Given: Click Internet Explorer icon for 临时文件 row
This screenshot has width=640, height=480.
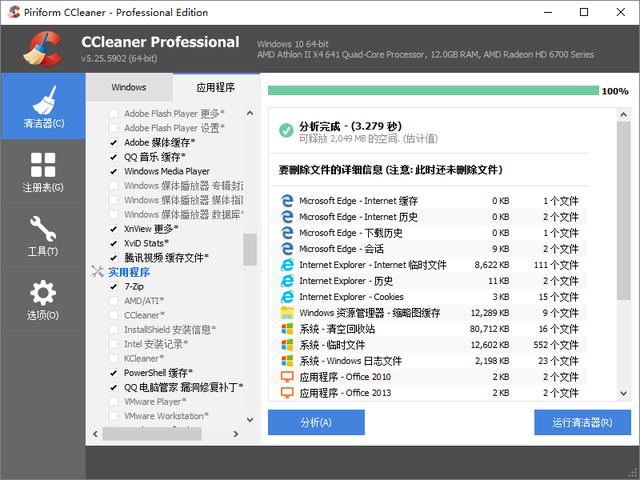Looking at the screenshot, I should [287, 265].
